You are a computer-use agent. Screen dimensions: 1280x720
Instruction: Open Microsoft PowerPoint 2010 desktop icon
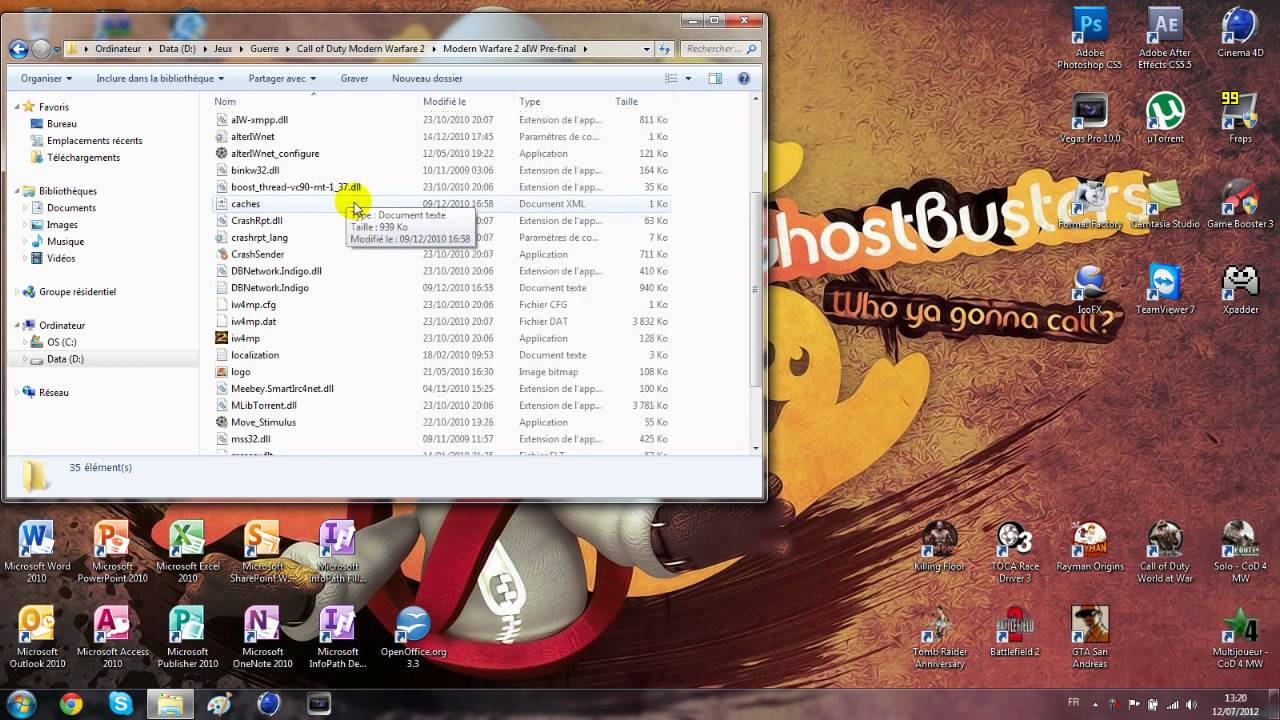click(112, 552)
